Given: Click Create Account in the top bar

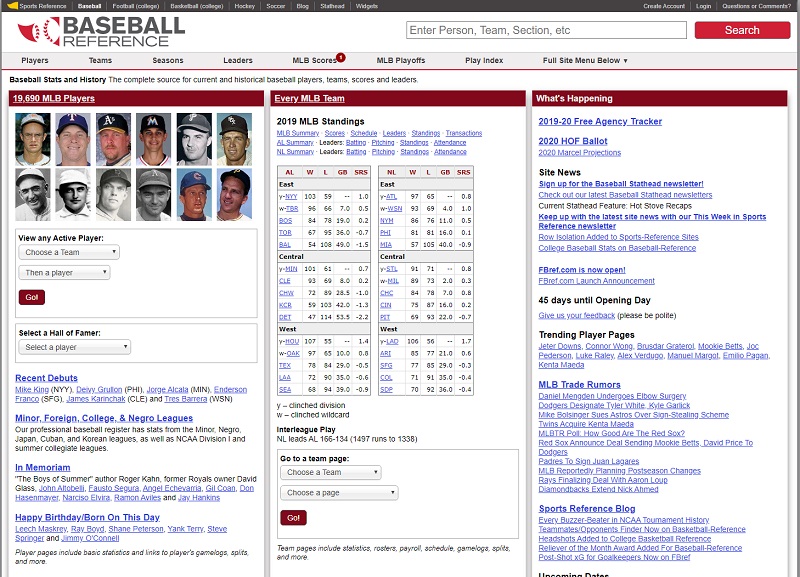Looking at the screenshot, I should tap(664, 6).
